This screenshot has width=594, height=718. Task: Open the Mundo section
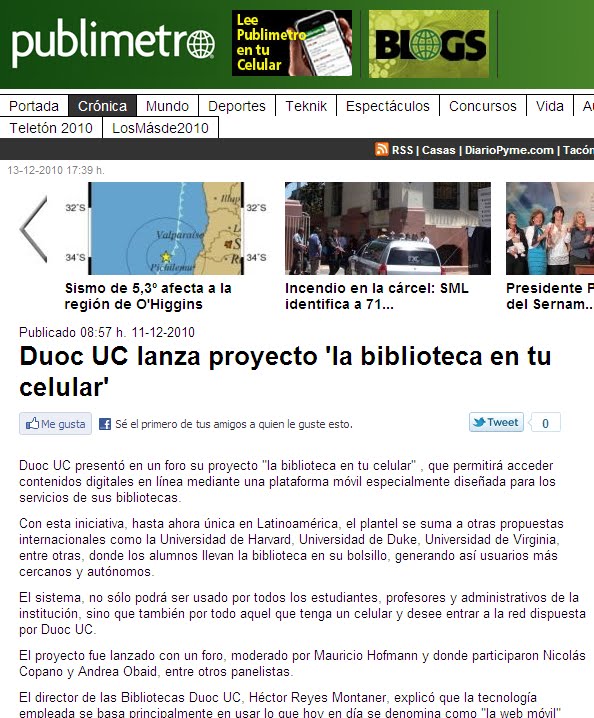(x=167, y=106)
